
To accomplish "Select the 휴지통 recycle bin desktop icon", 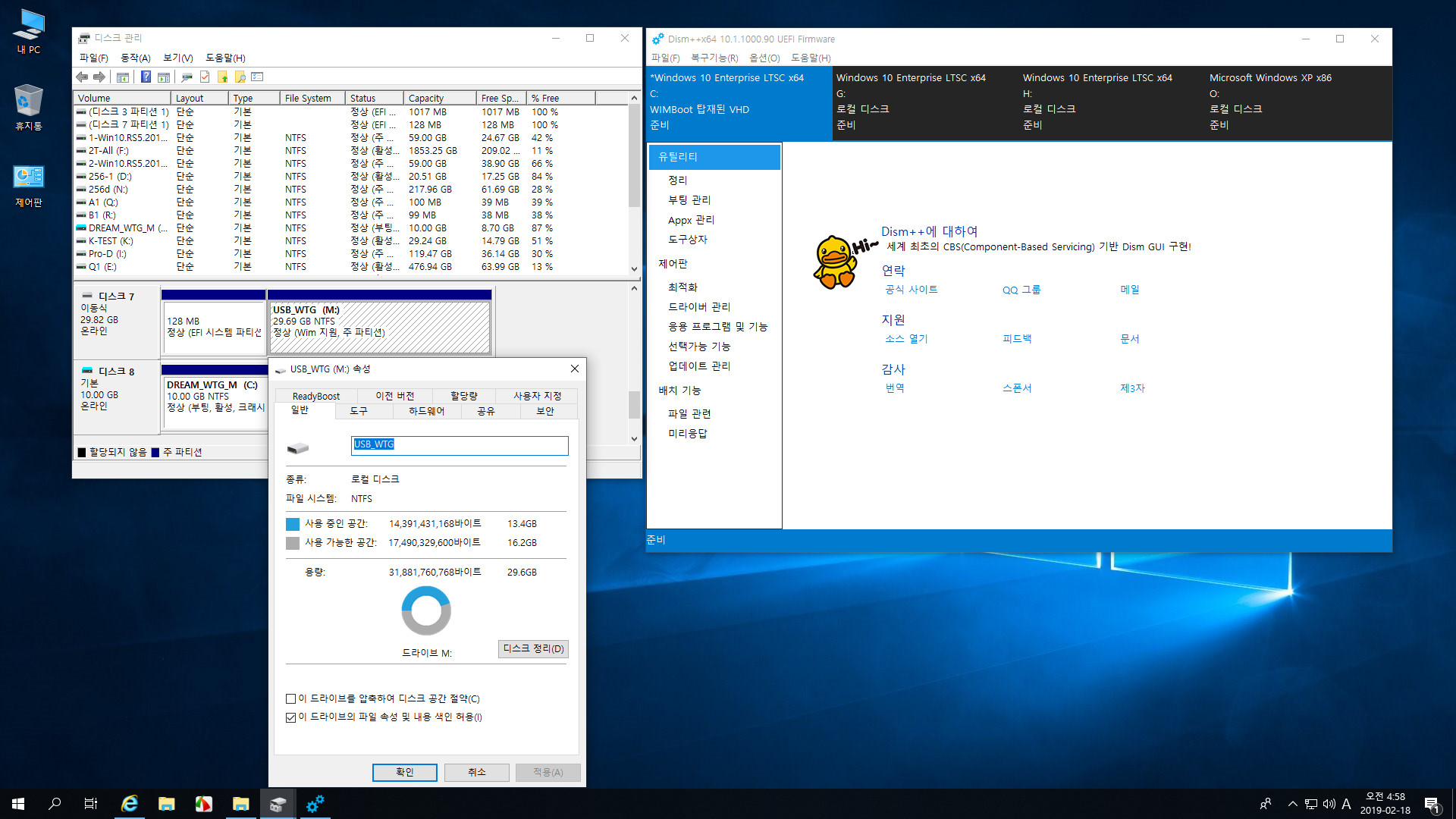I will (x=29, y=108).
